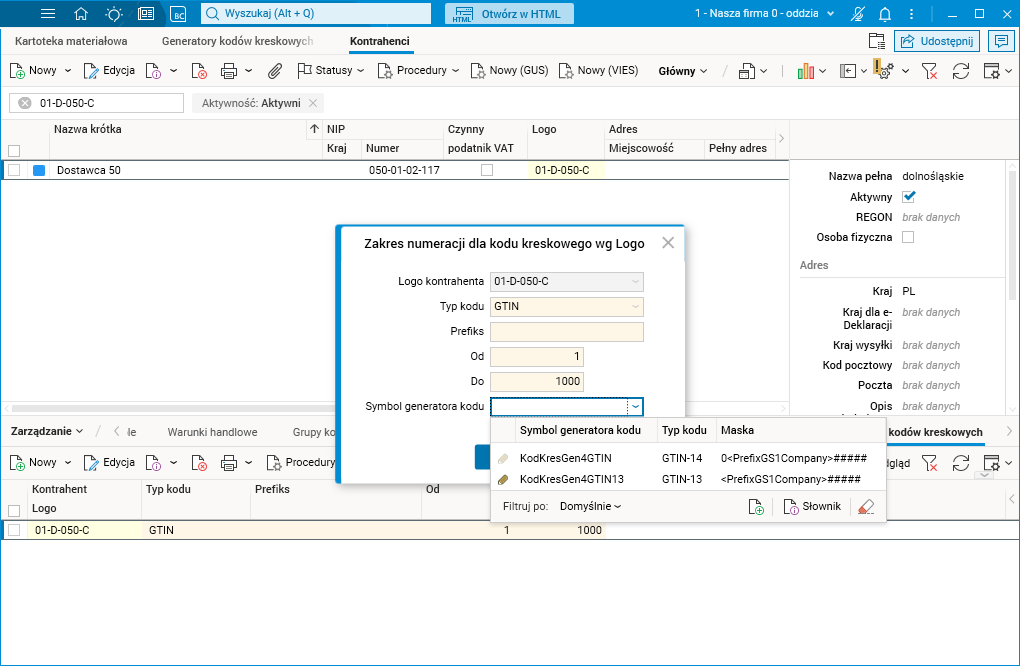Open the view settings icon in top toolbar
This screenshot has height=666, width=1020.
(x=991, y=71)
